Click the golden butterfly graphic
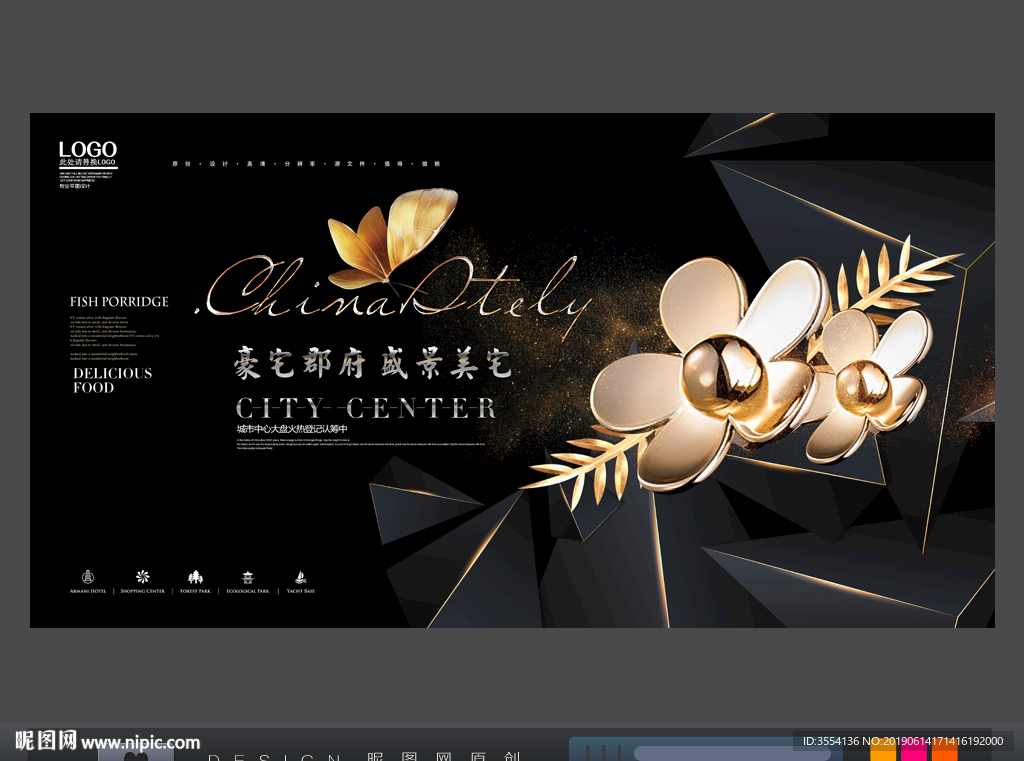Viewport: 1024px width, 761px height. (x=391, y=238)
